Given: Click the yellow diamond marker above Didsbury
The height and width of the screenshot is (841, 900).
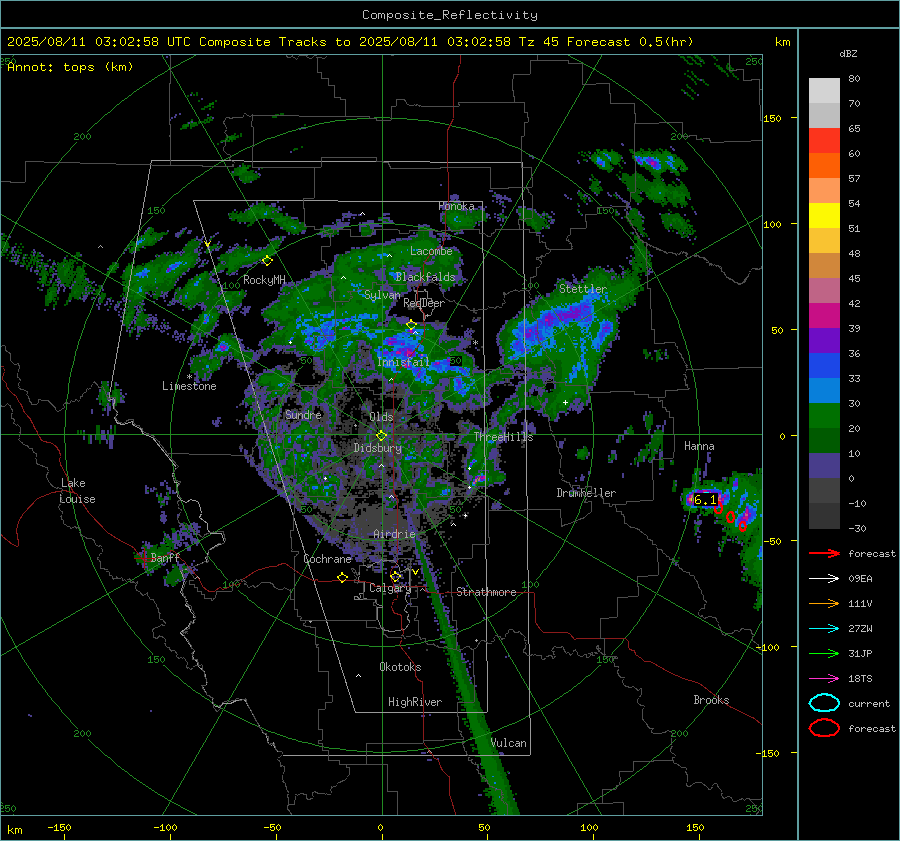Looking at the screenshot, I should pos(381,436).
